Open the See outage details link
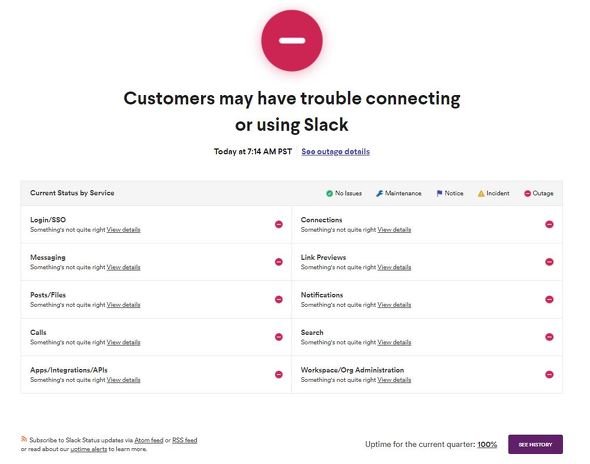This screenshot has width=590, height=464. click(x=336, y=152)
